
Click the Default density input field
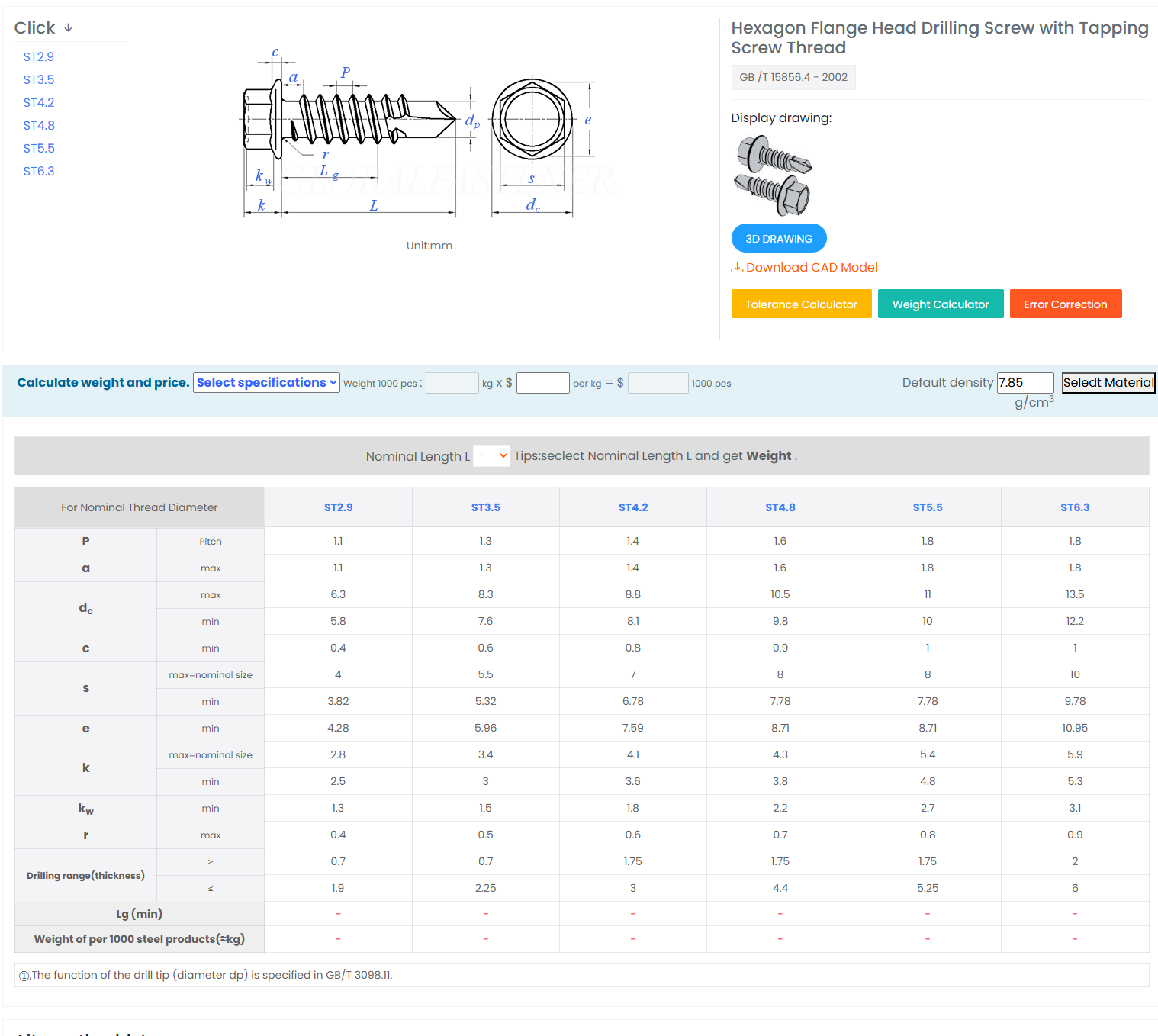[1025, 383]
